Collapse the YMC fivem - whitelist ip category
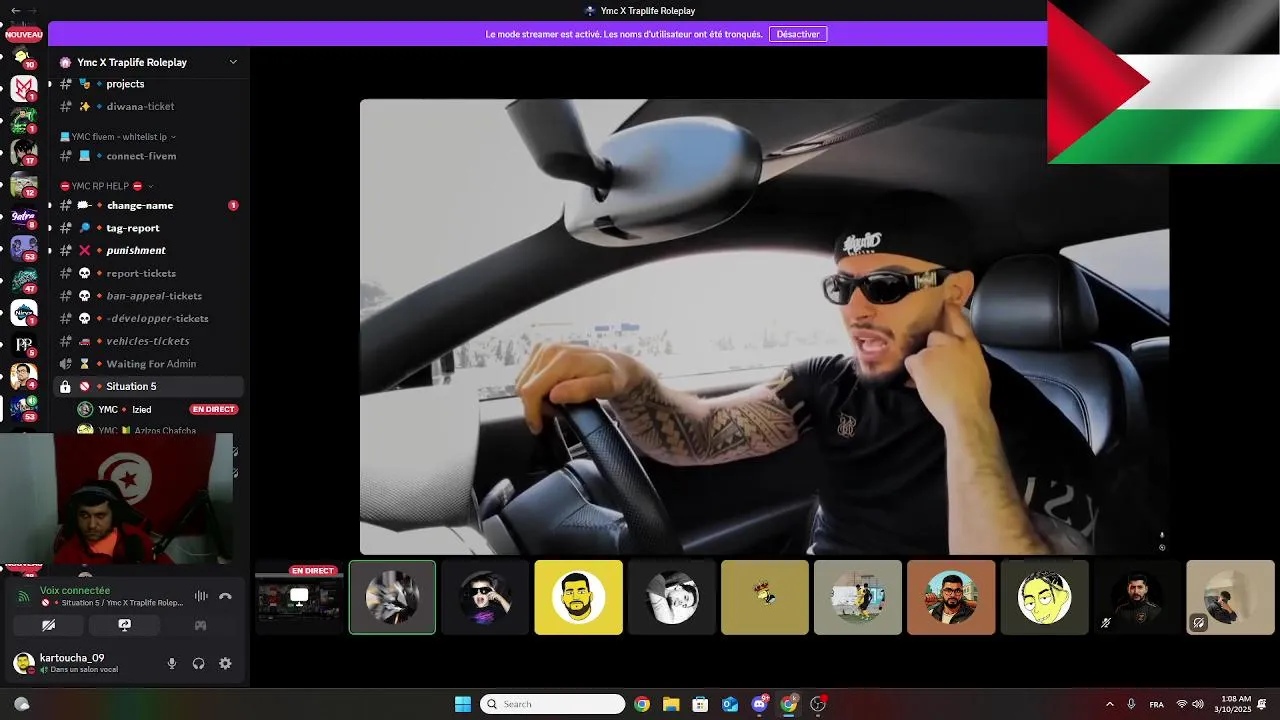The height and width of the screenshot is (720, 1280). click(x=118, y=136)
